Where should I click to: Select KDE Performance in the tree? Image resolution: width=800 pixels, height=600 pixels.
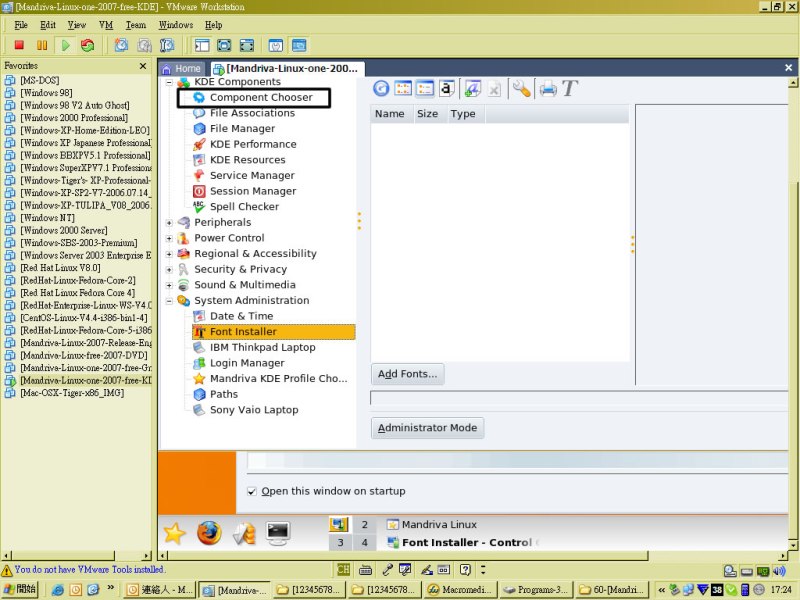tap(253, 144)
